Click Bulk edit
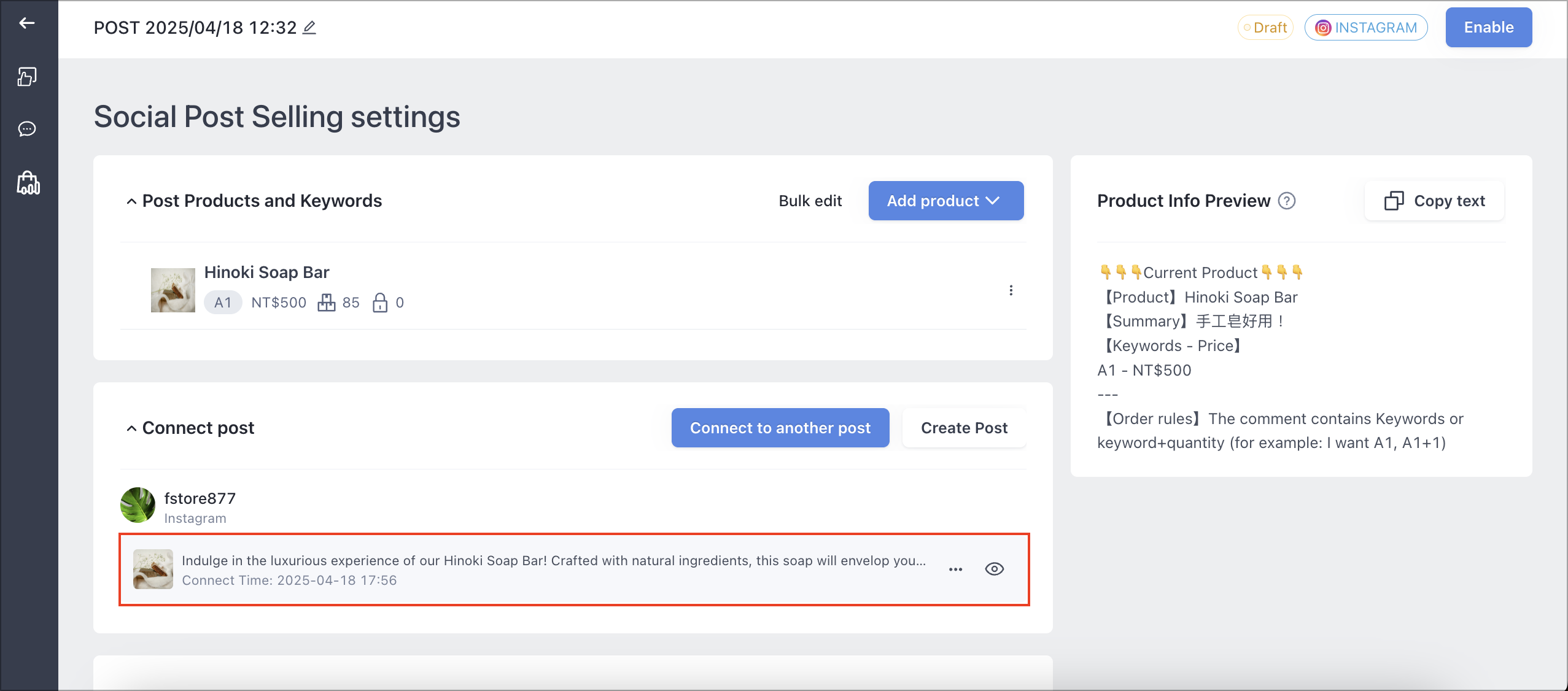This screenshot has width=1568, height=691. pyautogui.click(x=810, y=201)
